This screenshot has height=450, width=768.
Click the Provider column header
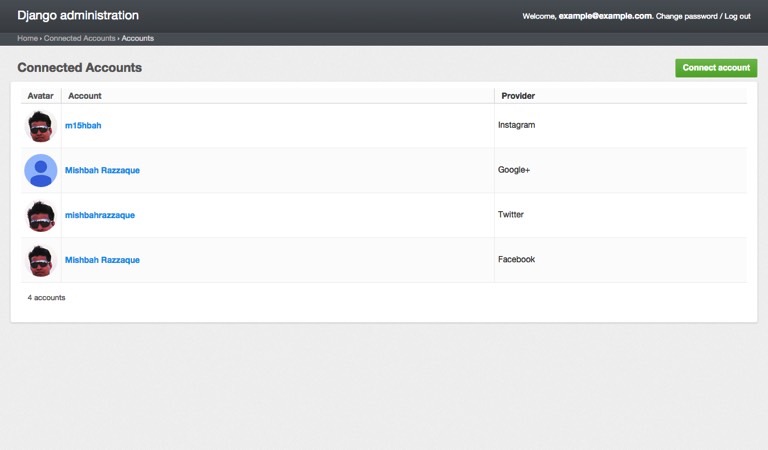pos(518,96)
